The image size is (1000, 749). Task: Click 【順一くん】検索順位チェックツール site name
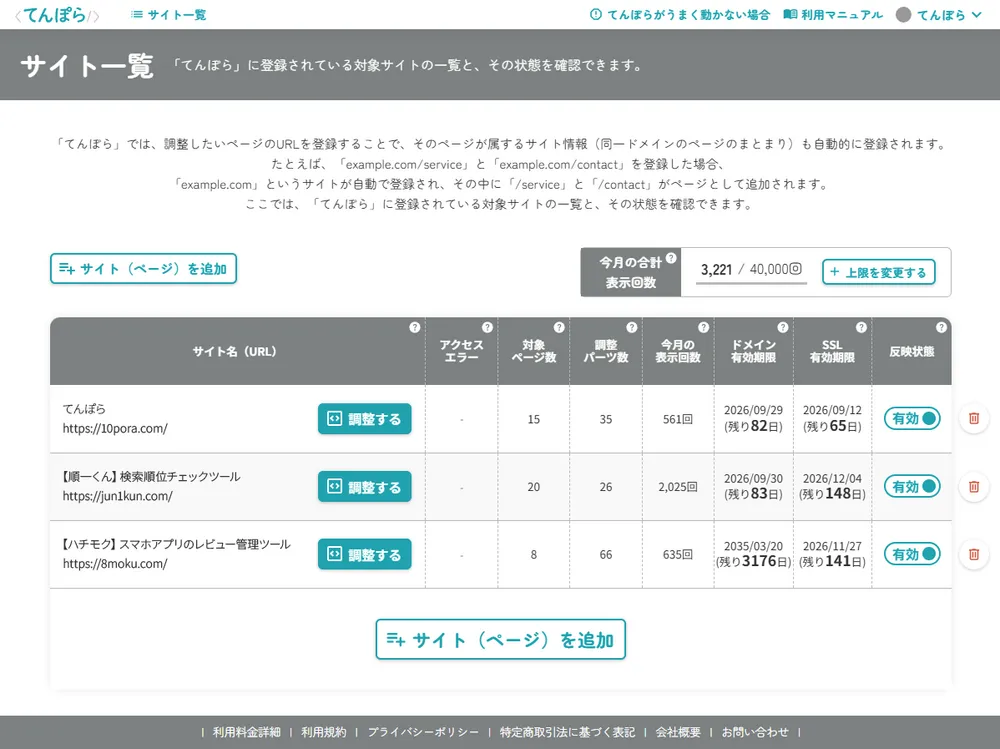[151, 477]
